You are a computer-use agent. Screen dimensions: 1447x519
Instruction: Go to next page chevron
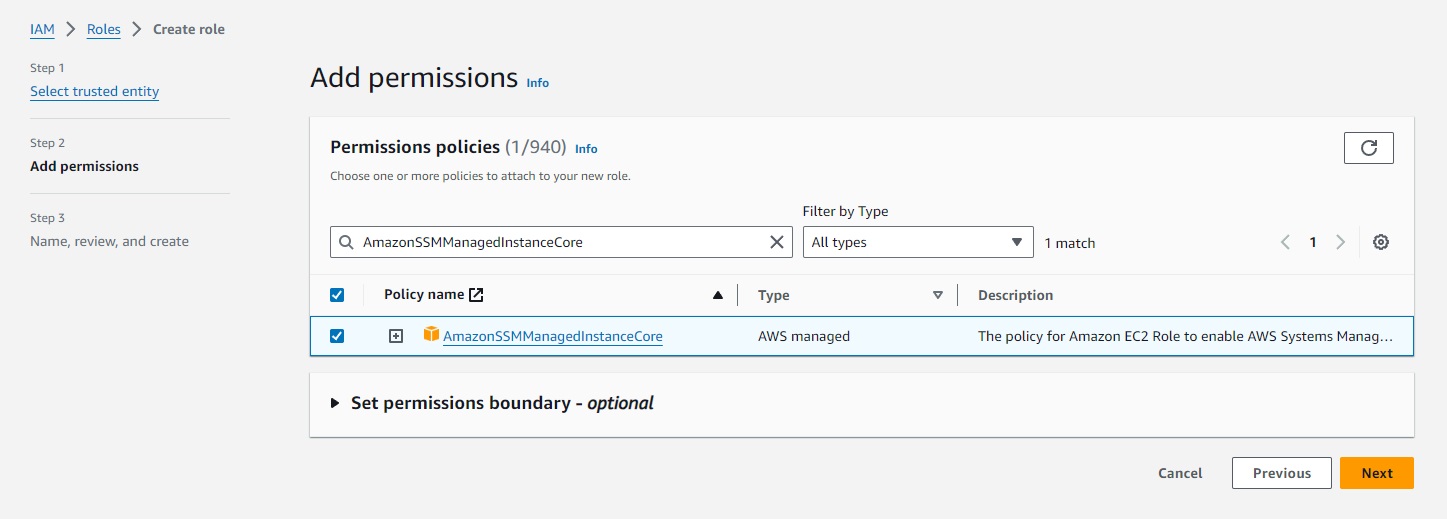[1340, 242]
